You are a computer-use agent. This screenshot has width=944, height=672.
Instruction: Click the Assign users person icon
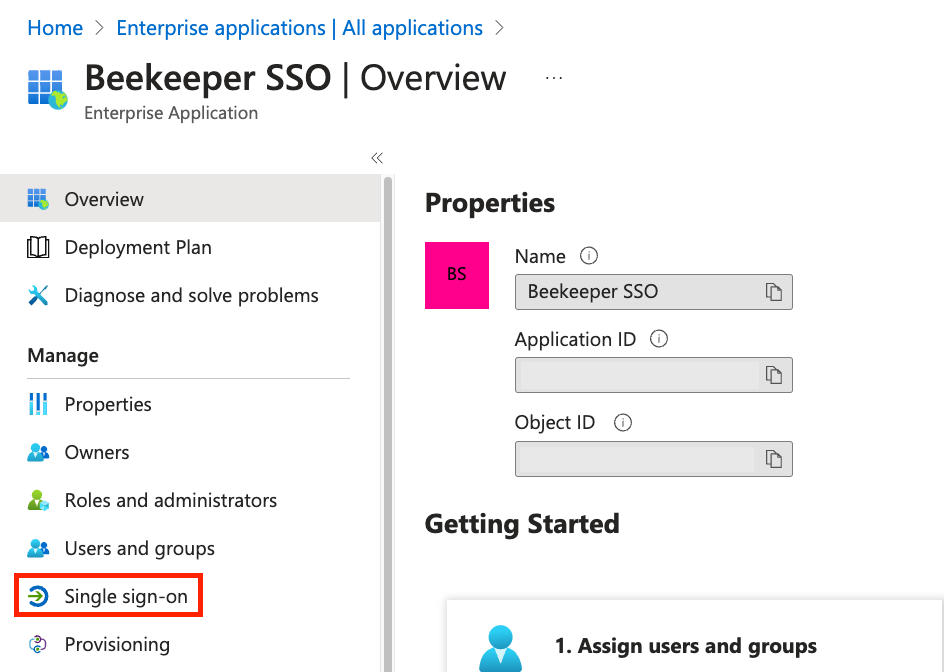point(500,649)
